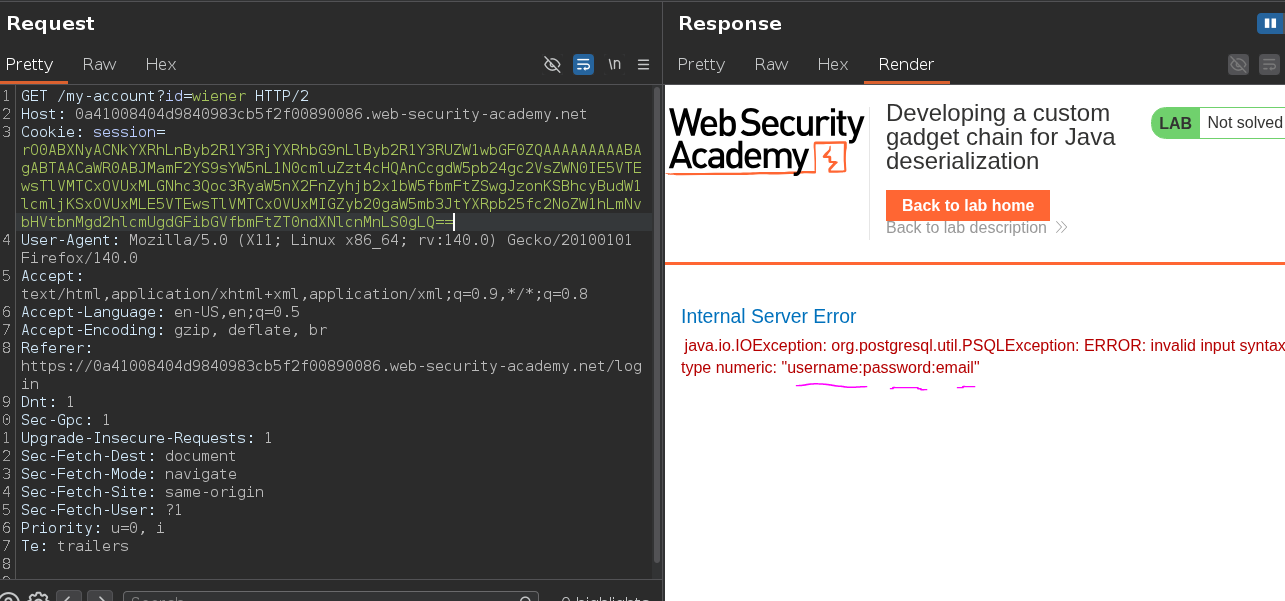Click the Back to lab home button
1285x601 pixels.
pyautogui.click(x=968, y=205)
